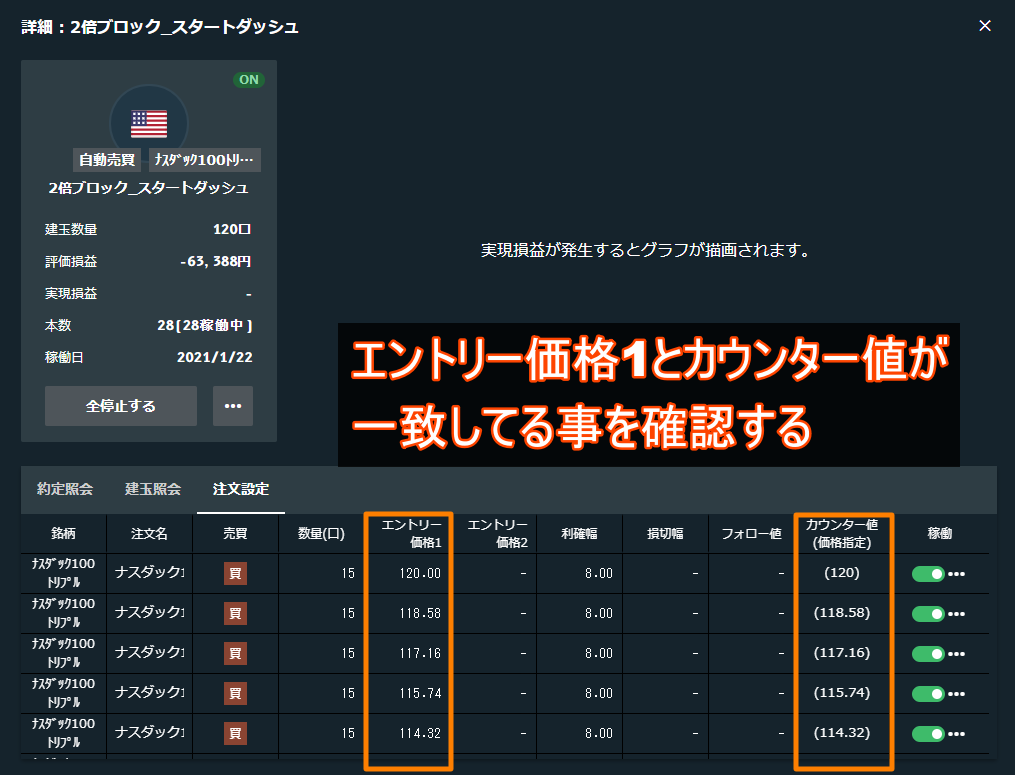Toggle the 稼働 switch for the 117.16 order
The width and height of the screenshot is (1015, 775).
click(x=928, y=654)
